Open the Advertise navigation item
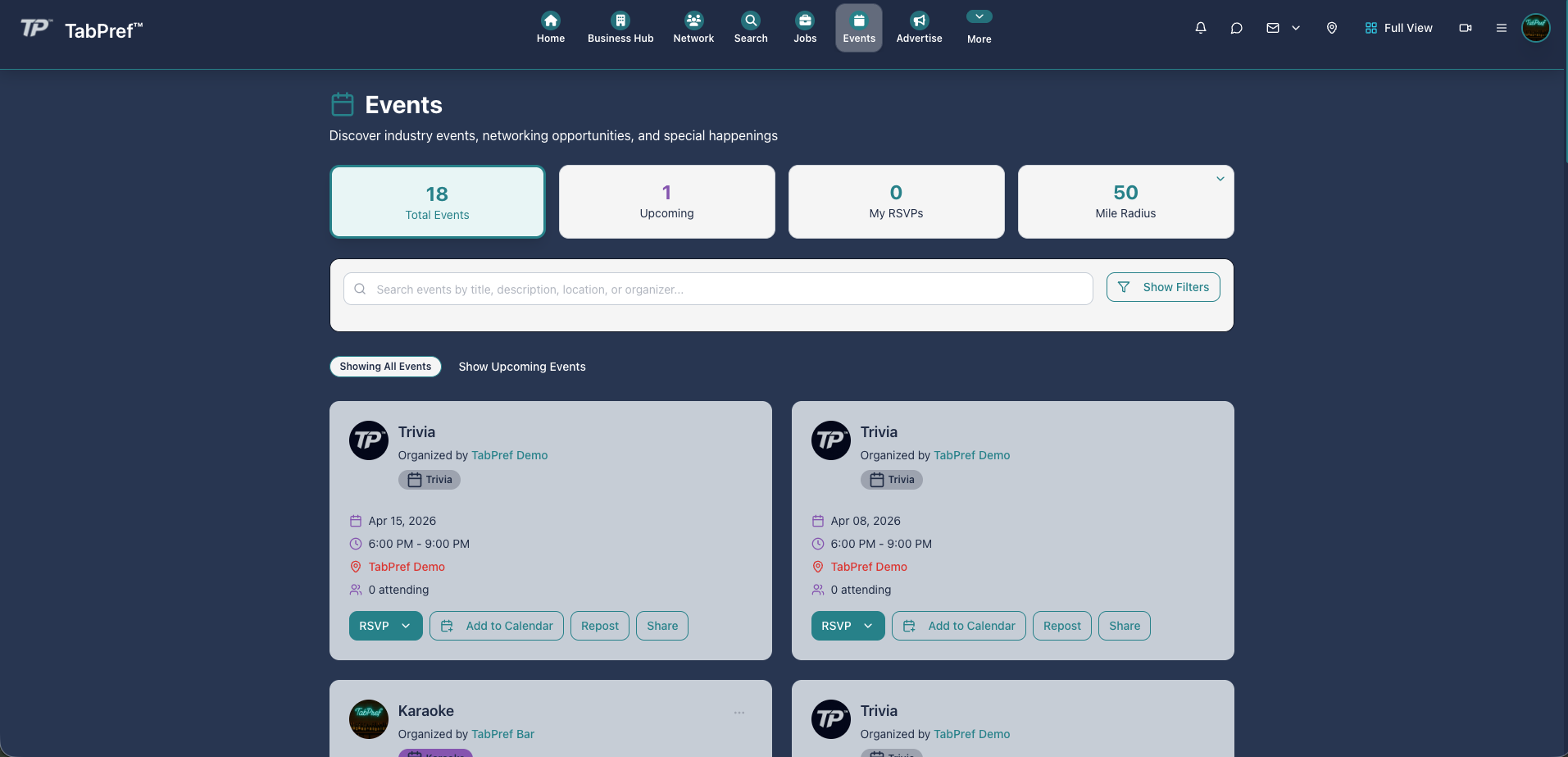Image resolution: width=1568 pixels, height=757 pixels. [919, 28]
